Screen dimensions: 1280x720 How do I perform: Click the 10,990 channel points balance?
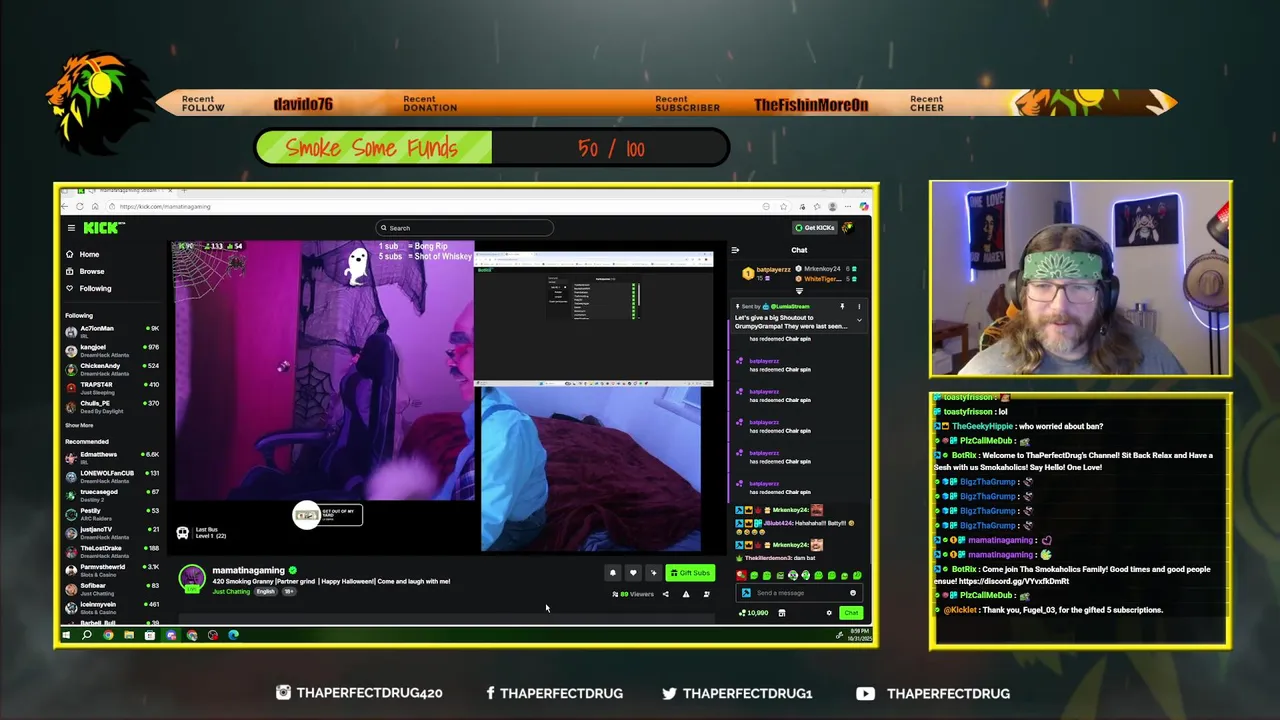754,613
